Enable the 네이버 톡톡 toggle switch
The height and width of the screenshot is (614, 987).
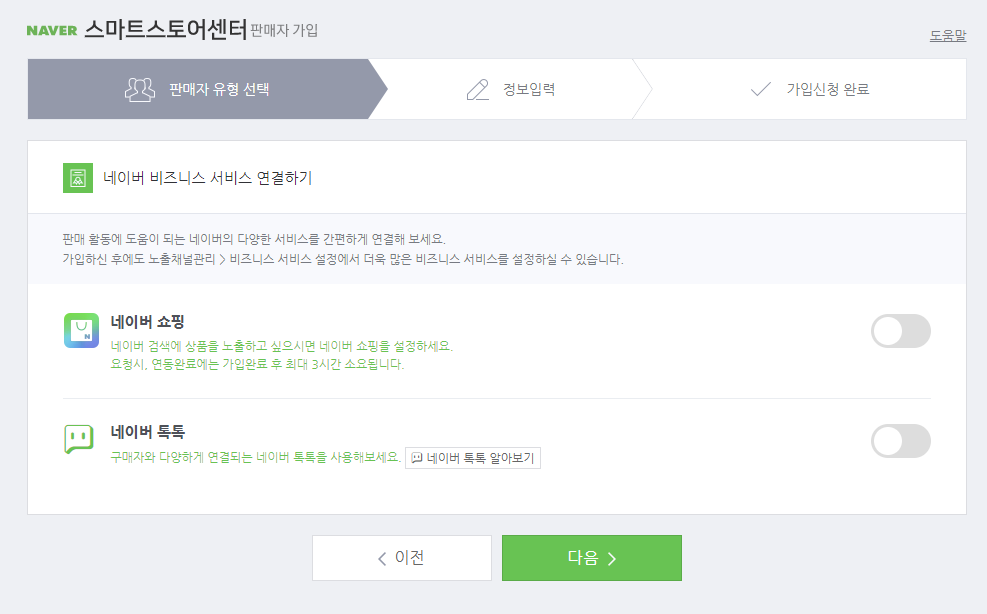click(x=901, y=441)
